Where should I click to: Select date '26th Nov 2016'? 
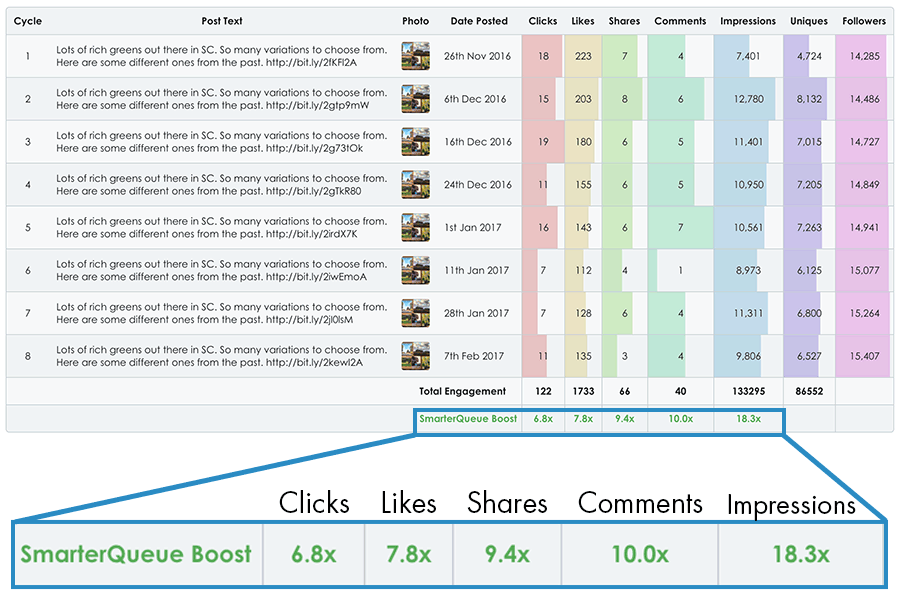(x=477, y=56)
